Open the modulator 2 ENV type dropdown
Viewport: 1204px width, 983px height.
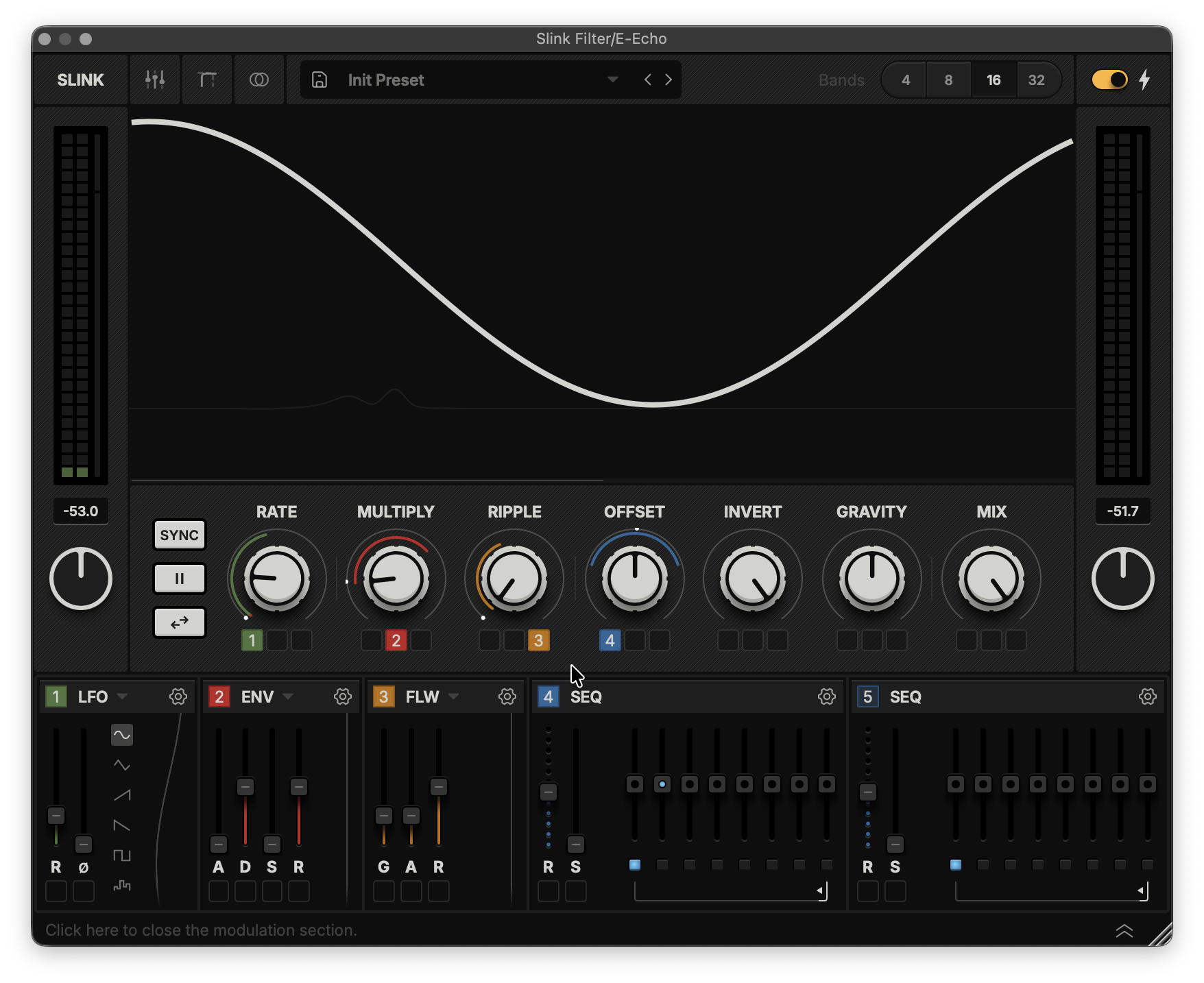[289, 696]
